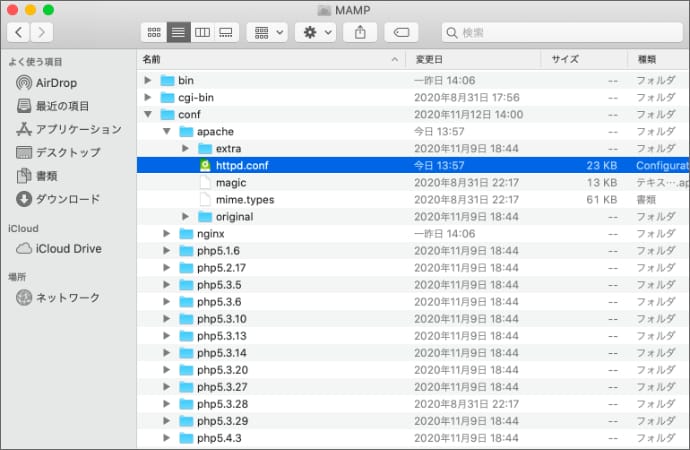
Task: Switch to gallery view in toolbar
Action: [226, 32]
